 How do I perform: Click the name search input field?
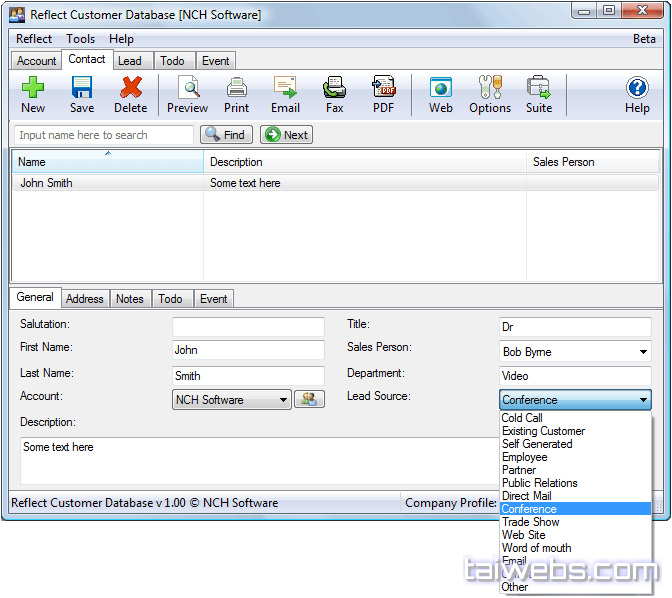point(104,135)
